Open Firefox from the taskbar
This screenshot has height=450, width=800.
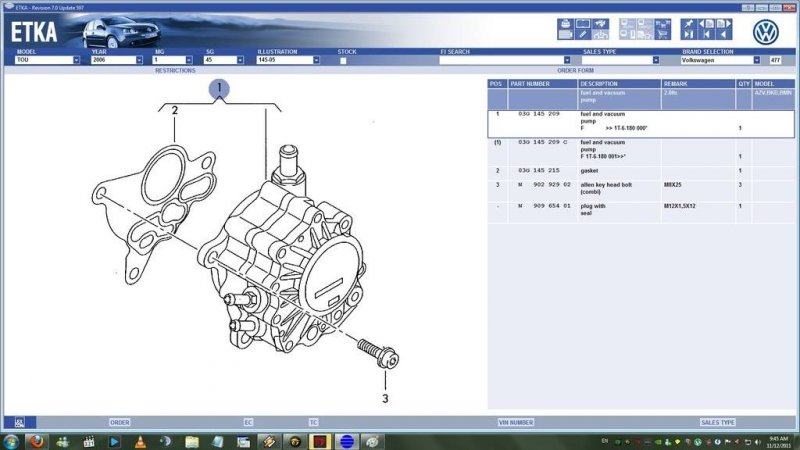35,440
